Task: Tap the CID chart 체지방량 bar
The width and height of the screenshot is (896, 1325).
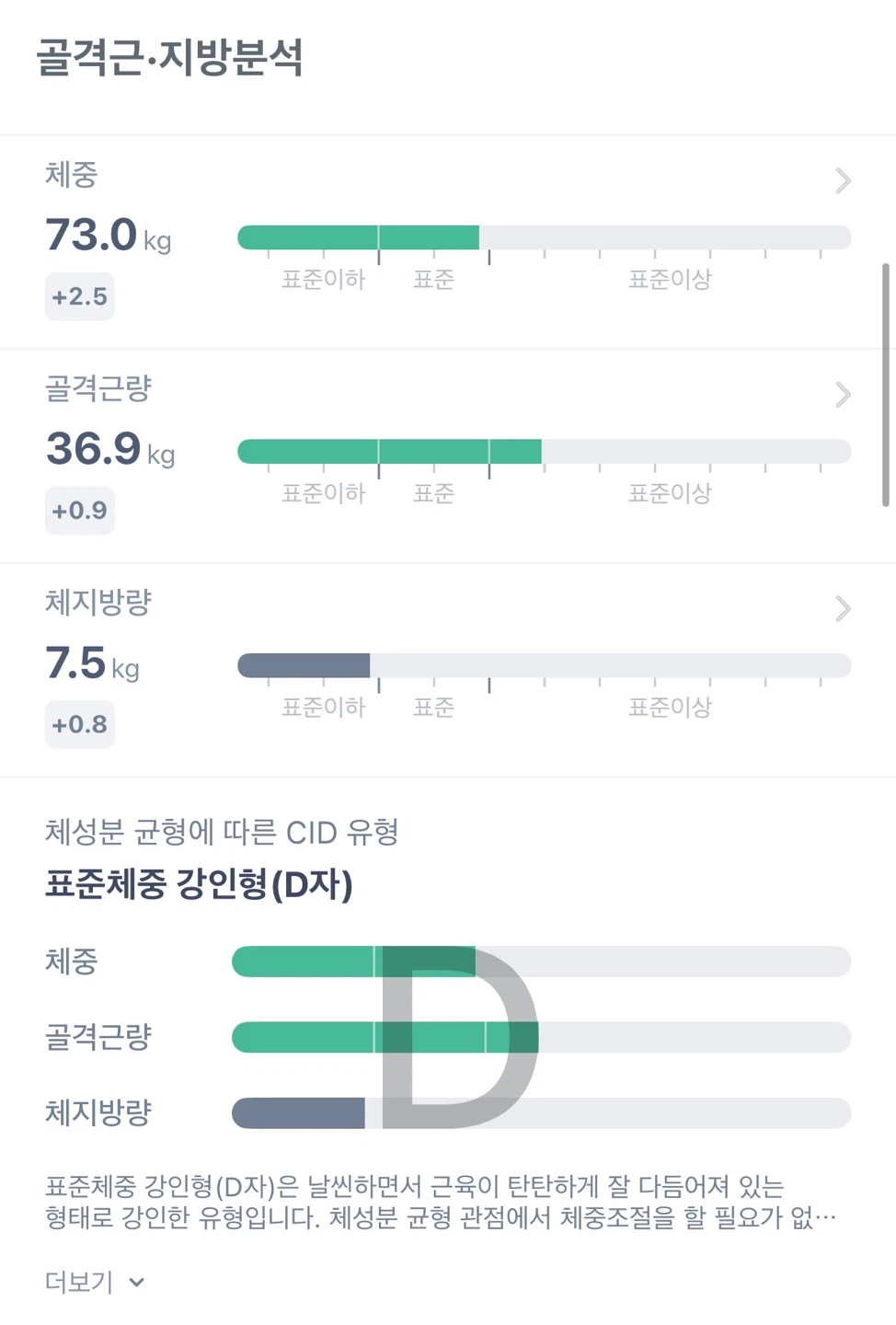Action: (x=541, y=1113)
